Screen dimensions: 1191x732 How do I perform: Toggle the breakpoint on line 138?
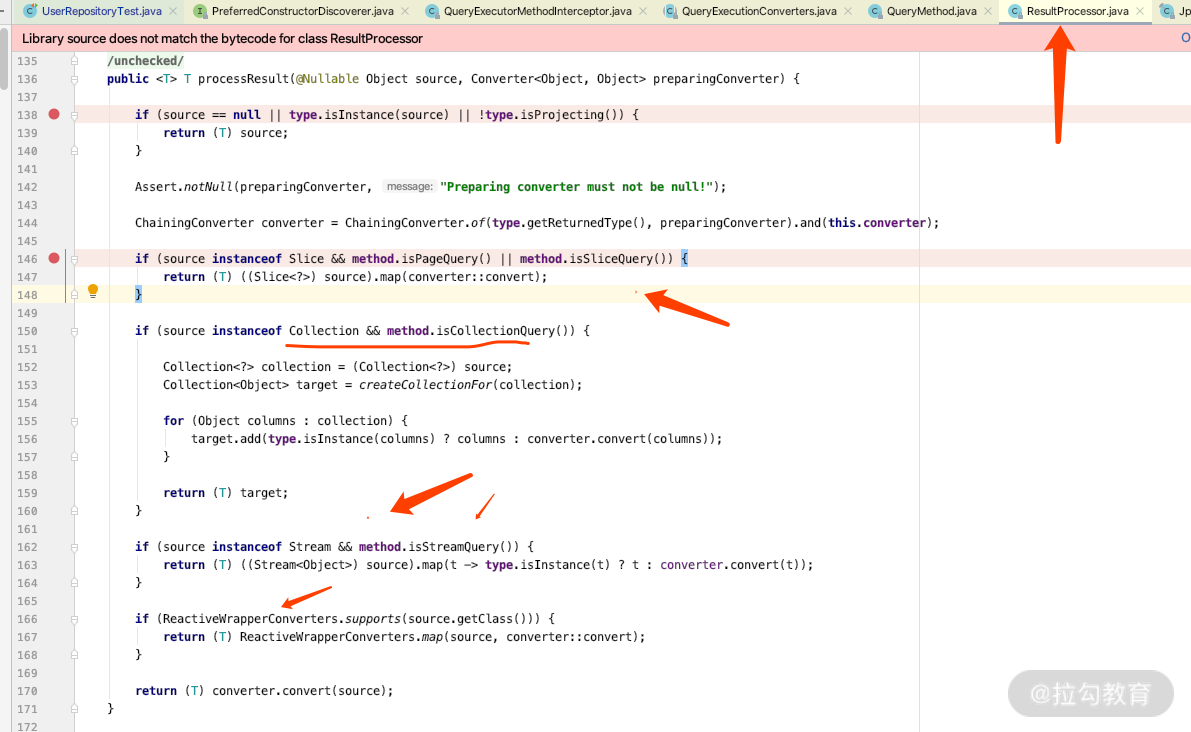point(54,114)
